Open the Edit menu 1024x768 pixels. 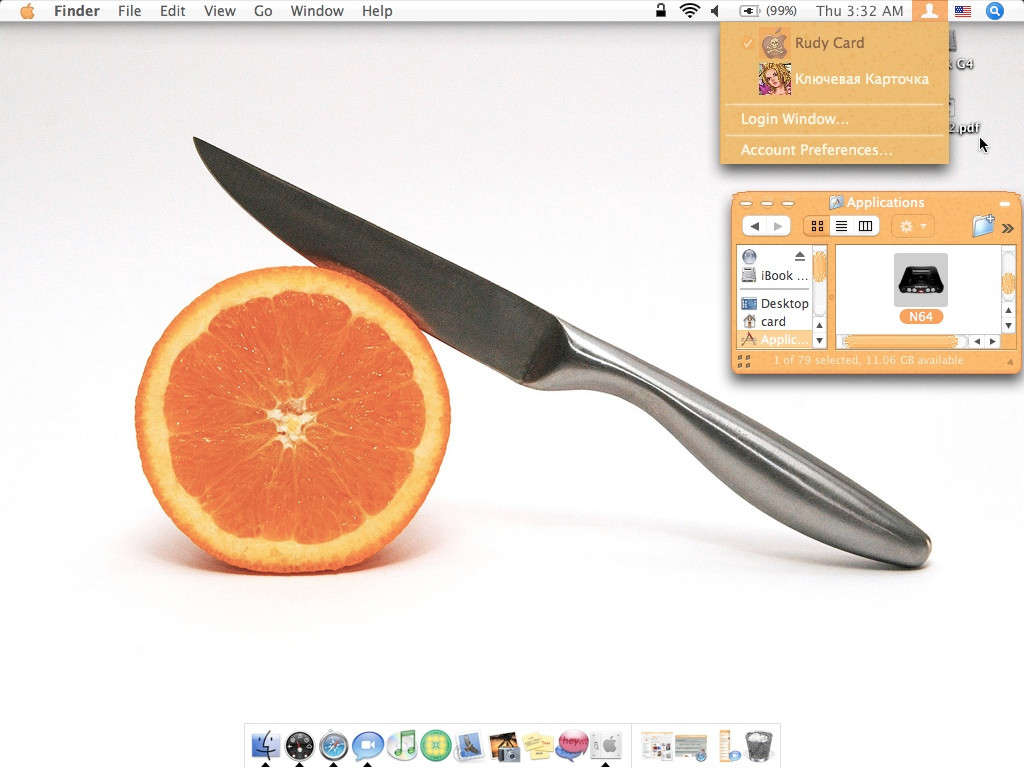[172, 10]
